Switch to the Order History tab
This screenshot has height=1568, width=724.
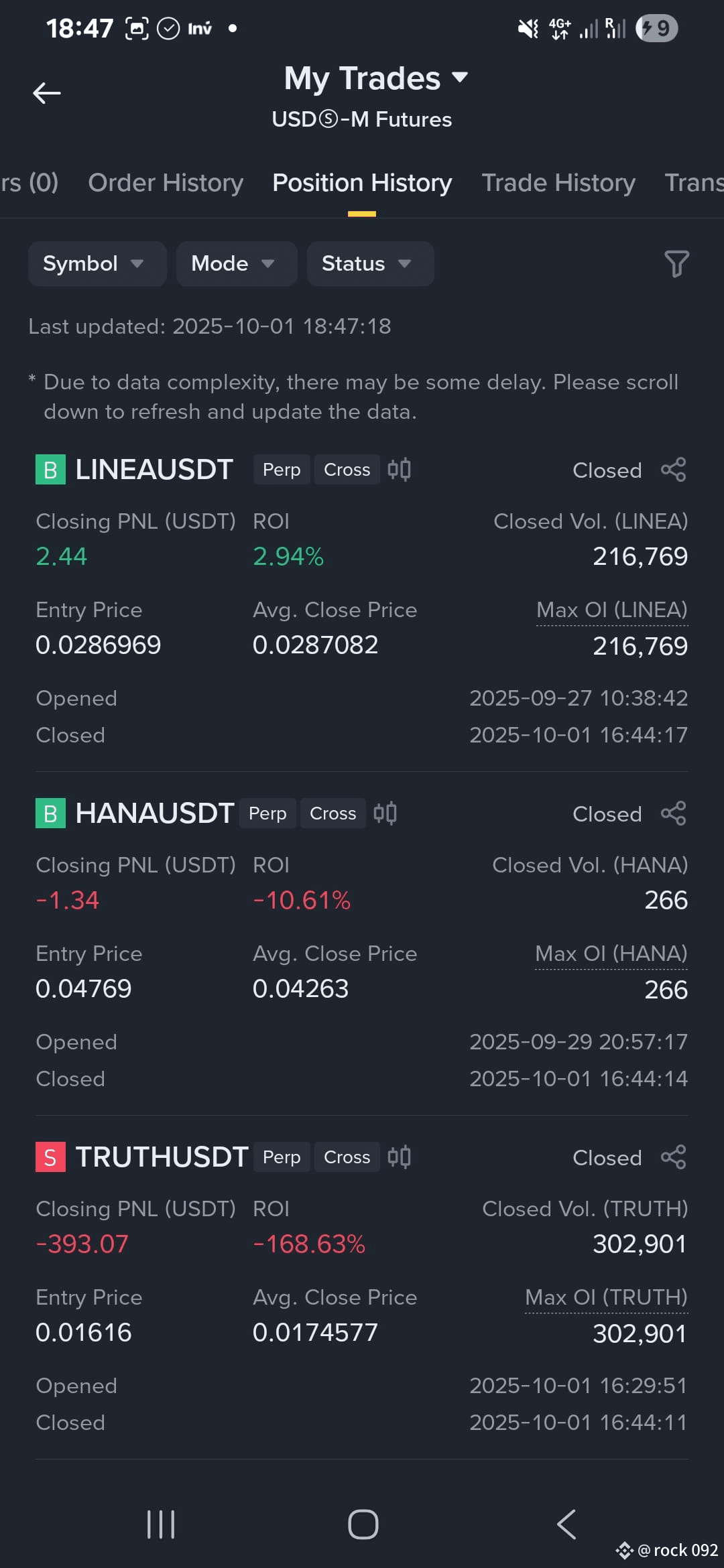[x=166, y=183]
